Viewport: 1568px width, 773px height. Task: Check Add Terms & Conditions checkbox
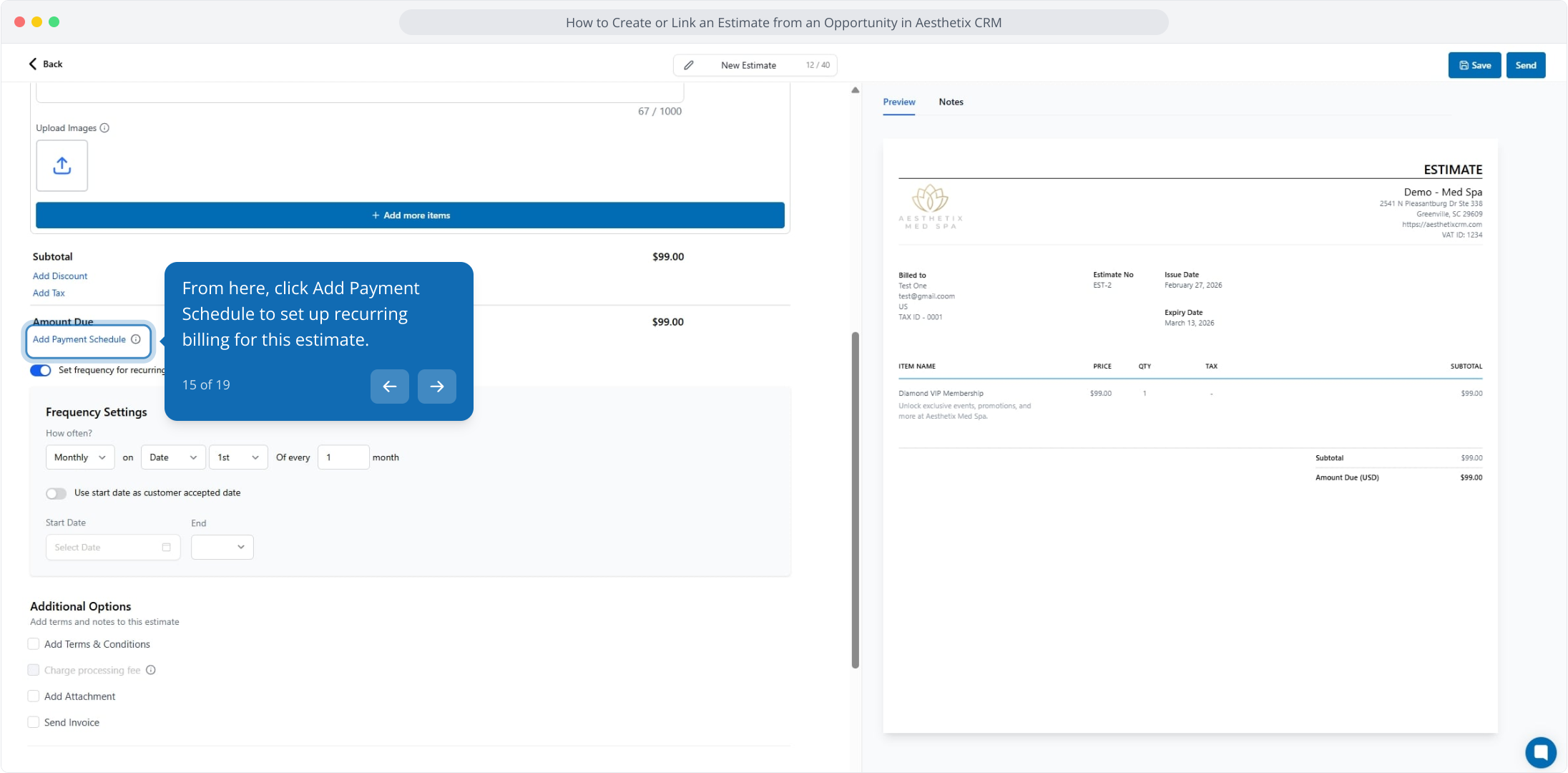coord(34,644)
